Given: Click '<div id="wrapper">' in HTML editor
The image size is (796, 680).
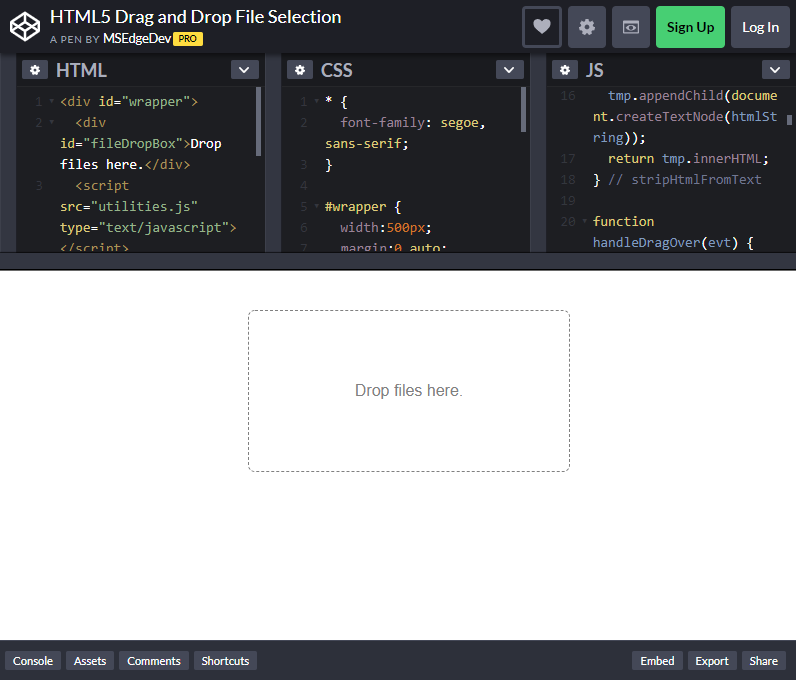Looking at the screenshot, I should click(129, 102).
